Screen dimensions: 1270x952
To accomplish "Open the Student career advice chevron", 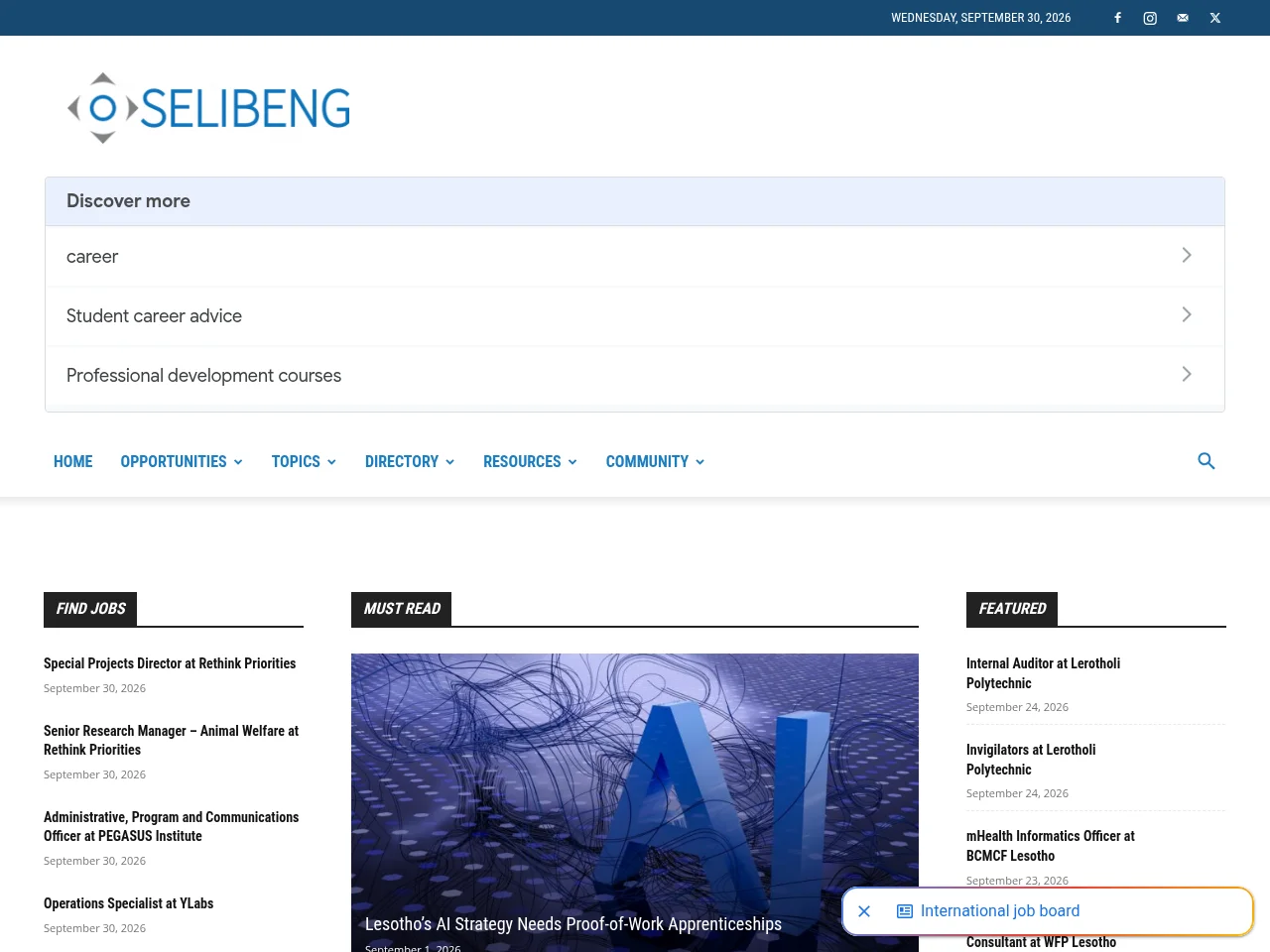I will coord(1187,314).
